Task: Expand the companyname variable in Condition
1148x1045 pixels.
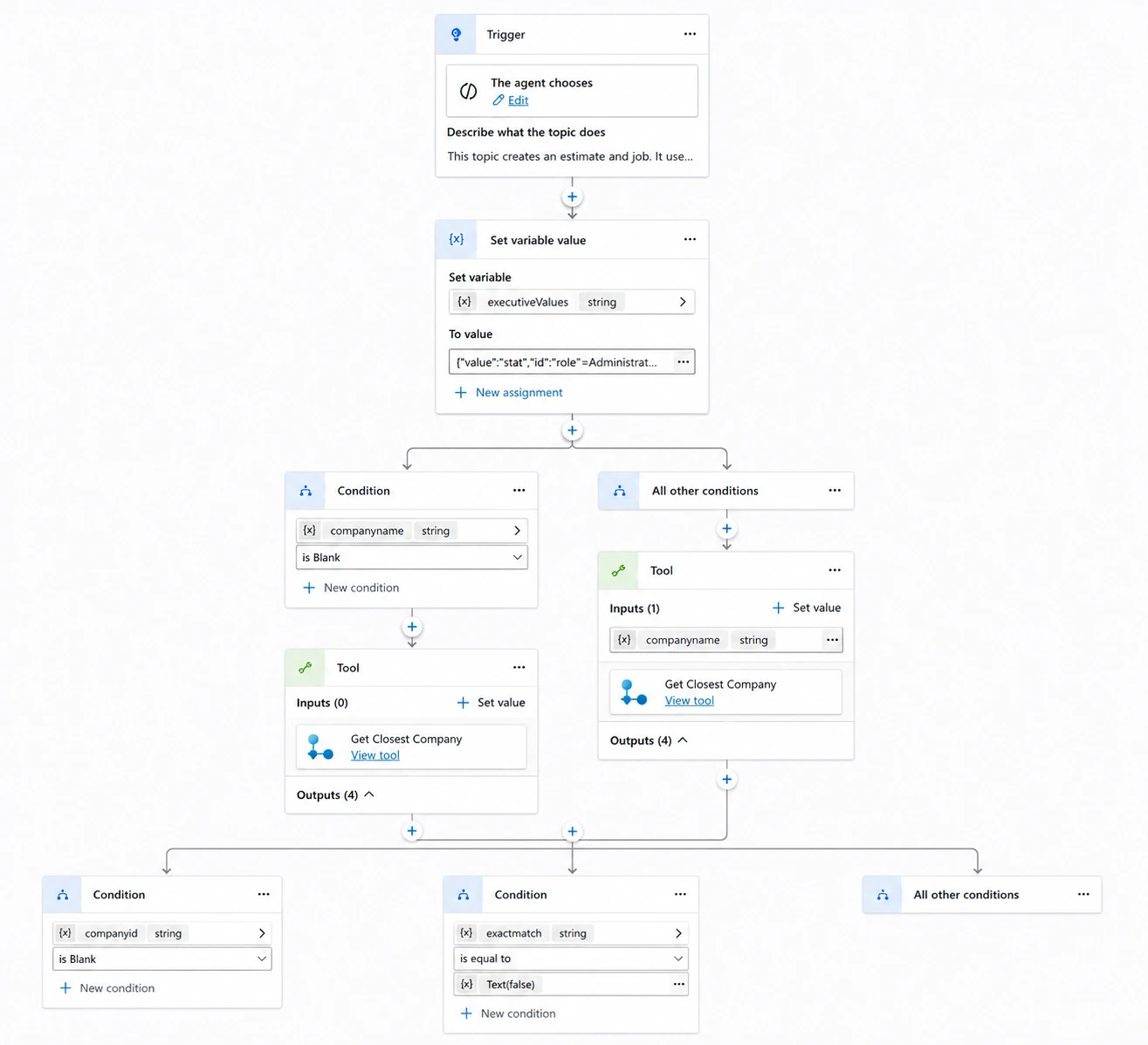Action: tap(517, 531)
